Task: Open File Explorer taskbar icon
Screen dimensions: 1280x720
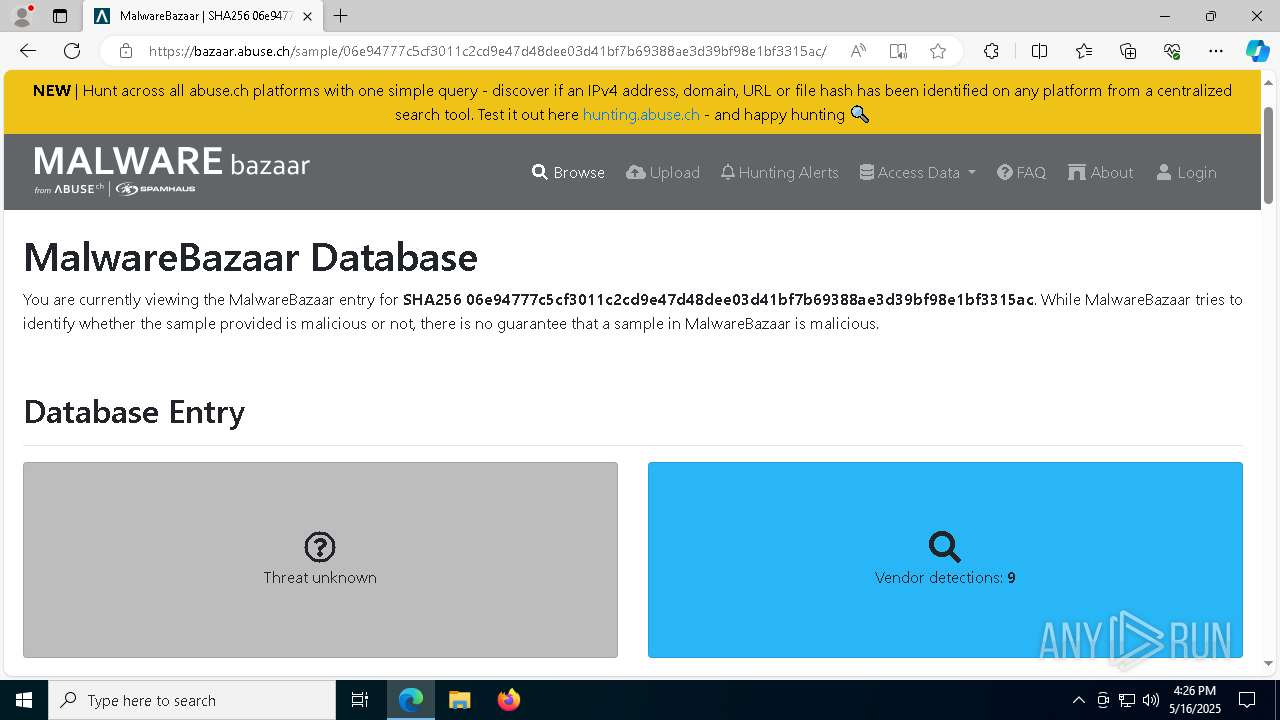Action: coord(459,700)
